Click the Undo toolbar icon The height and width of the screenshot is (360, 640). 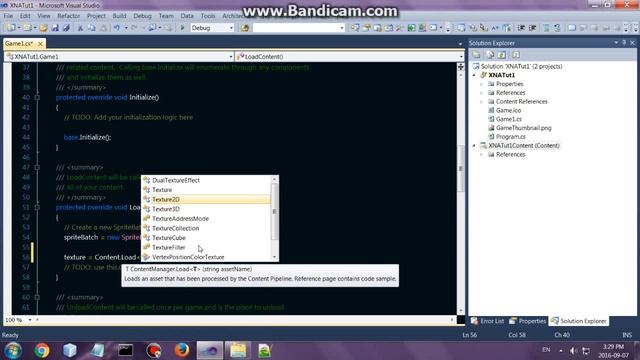pos(117,28)
